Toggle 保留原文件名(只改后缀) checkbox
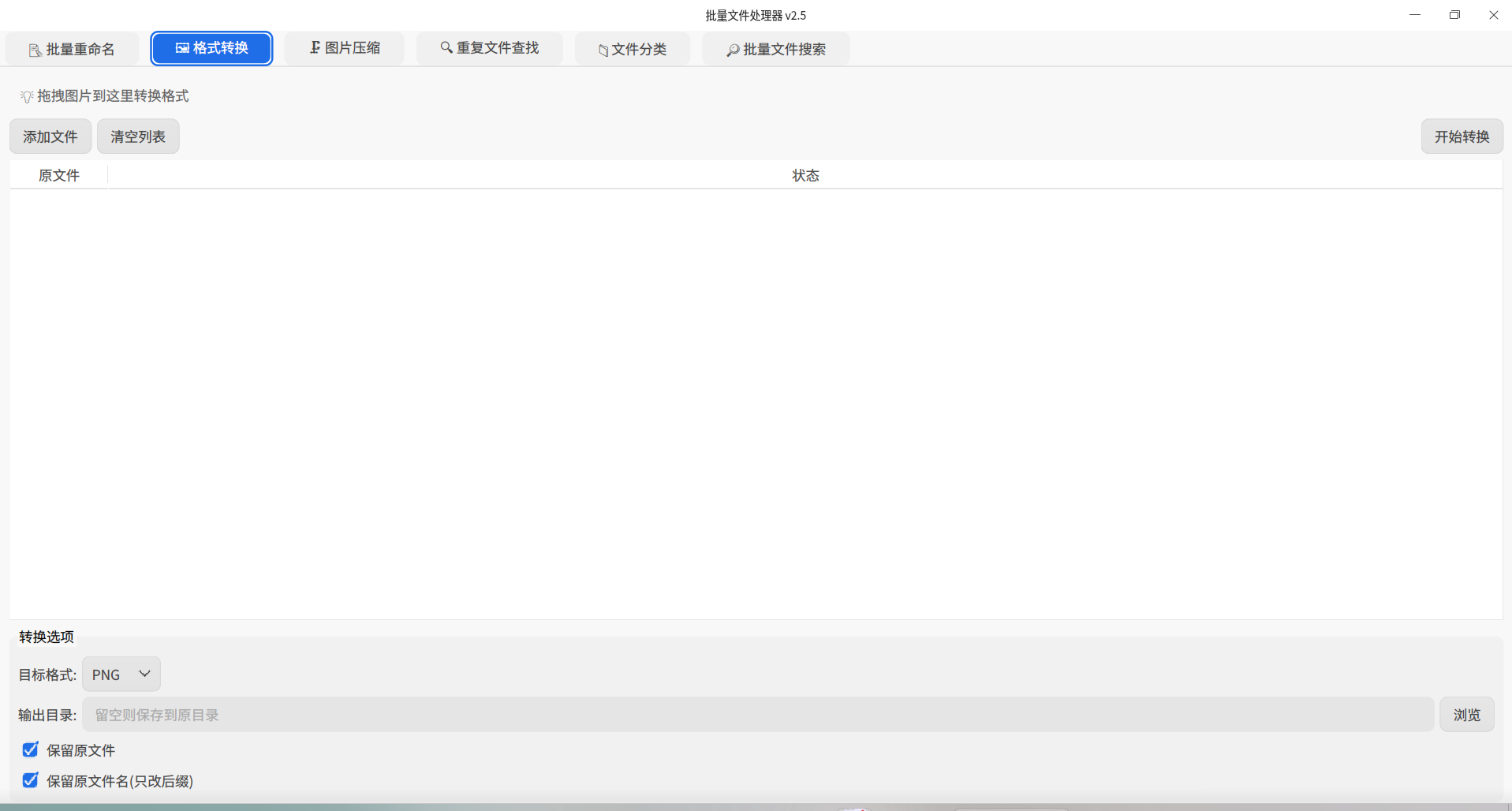The width and height of the screenshot is (1512, 811). tap(30, 780)
